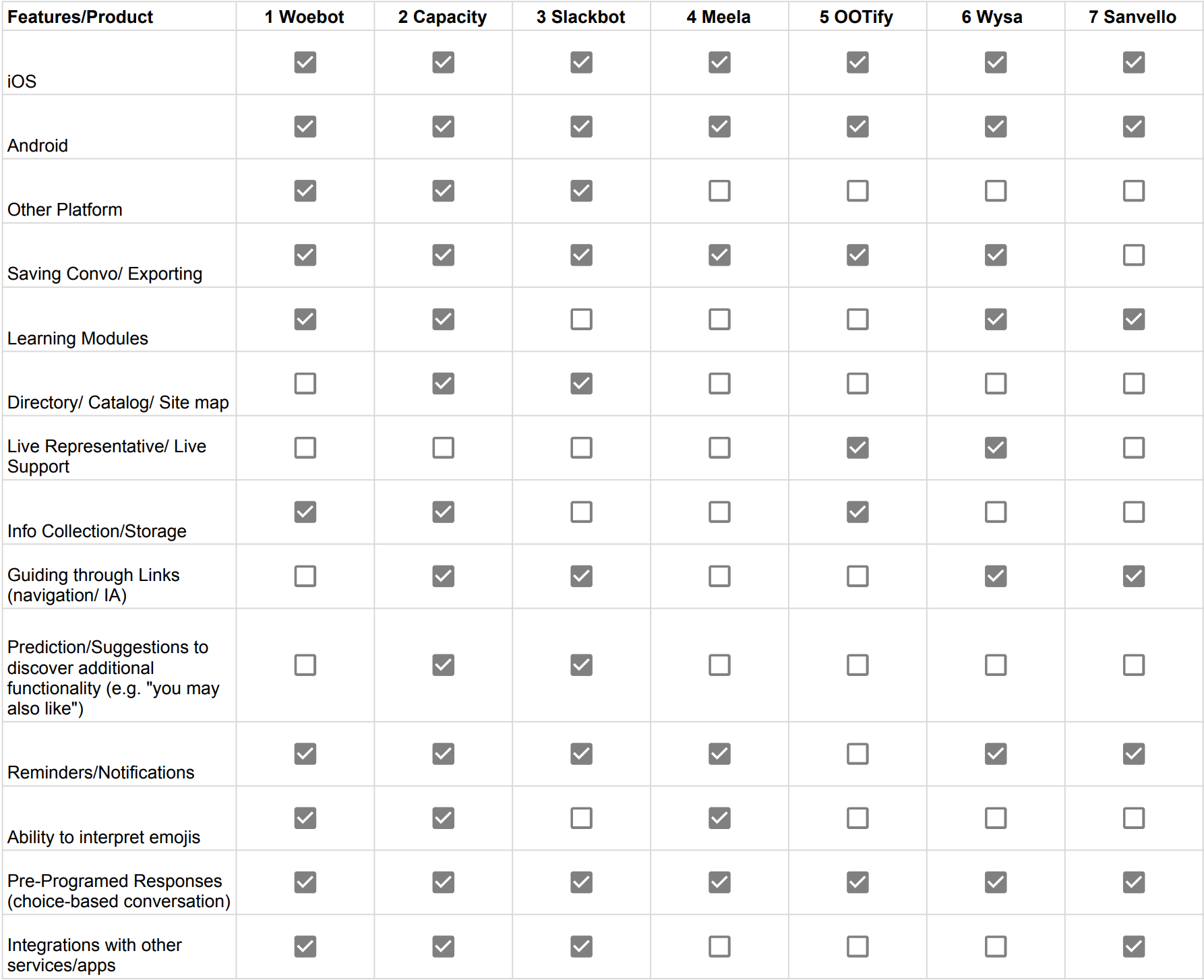The image size is (1204, 980).
Task: Check Other Platform box for Meela
Action: (719, 191)
